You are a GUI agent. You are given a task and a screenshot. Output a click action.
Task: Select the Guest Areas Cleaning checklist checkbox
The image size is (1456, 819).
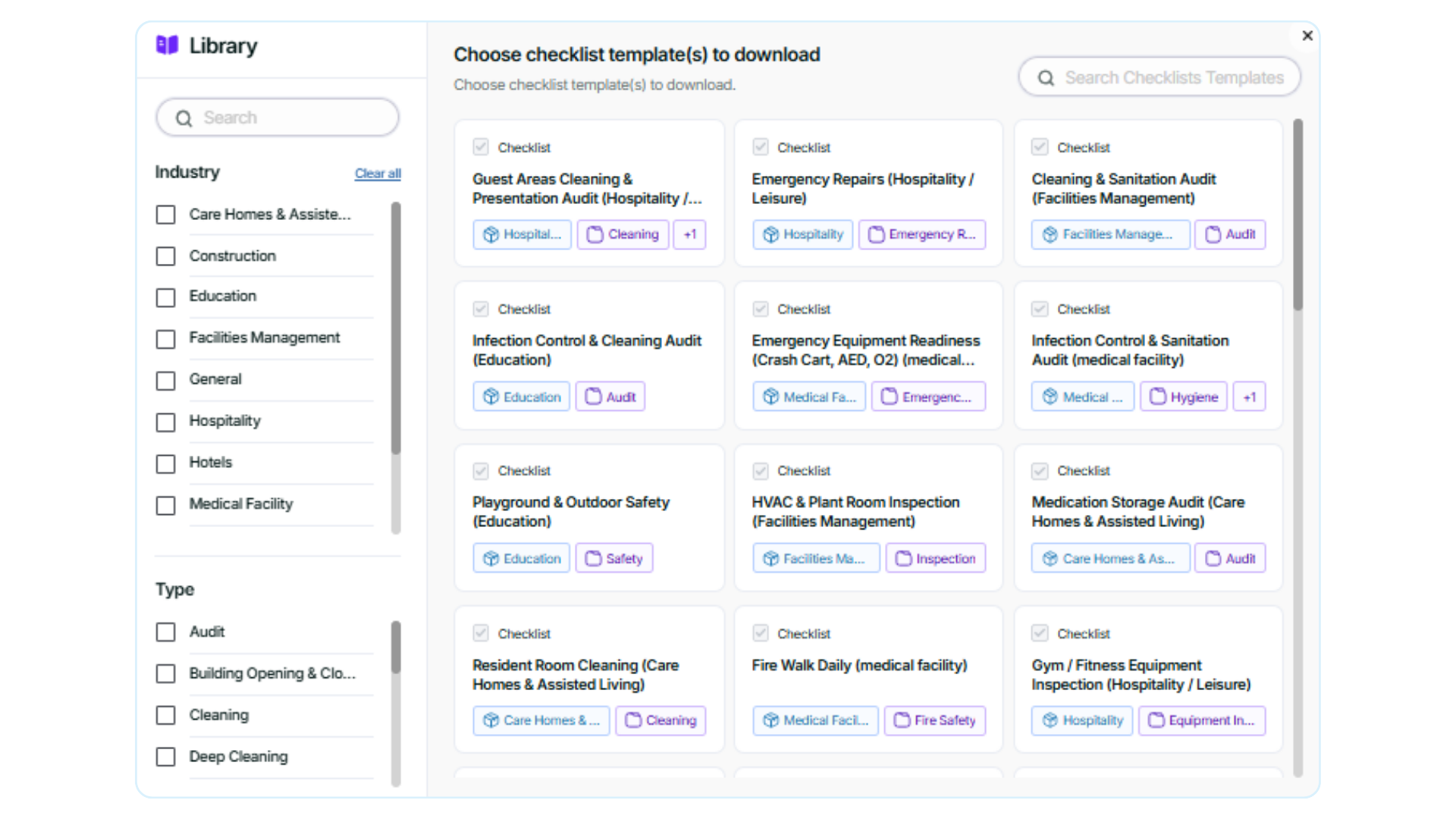[481, 146]
